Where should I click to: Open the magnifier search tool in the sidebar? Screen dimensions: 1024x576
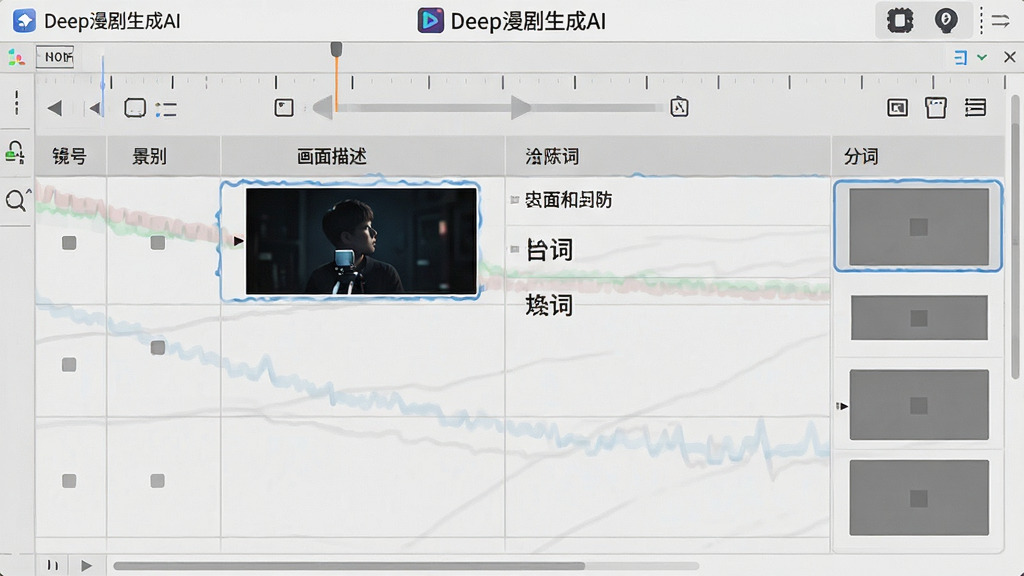pyautogui.click(x=16, y=200)
